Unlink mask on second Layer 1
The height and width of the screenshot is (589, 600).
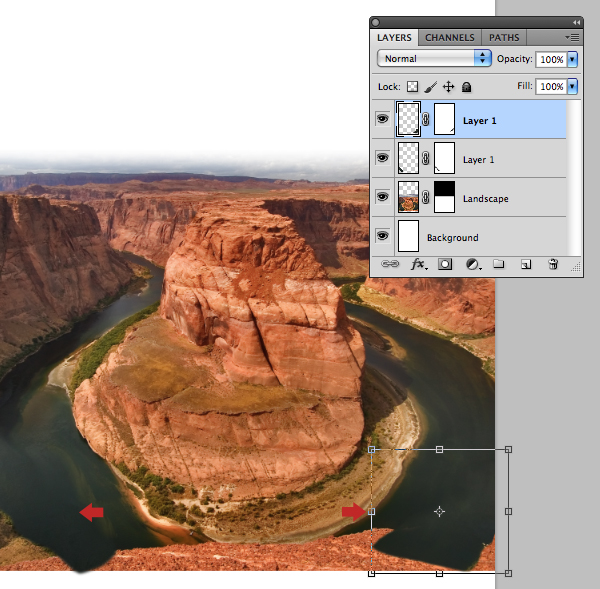[x=426, y=158]
